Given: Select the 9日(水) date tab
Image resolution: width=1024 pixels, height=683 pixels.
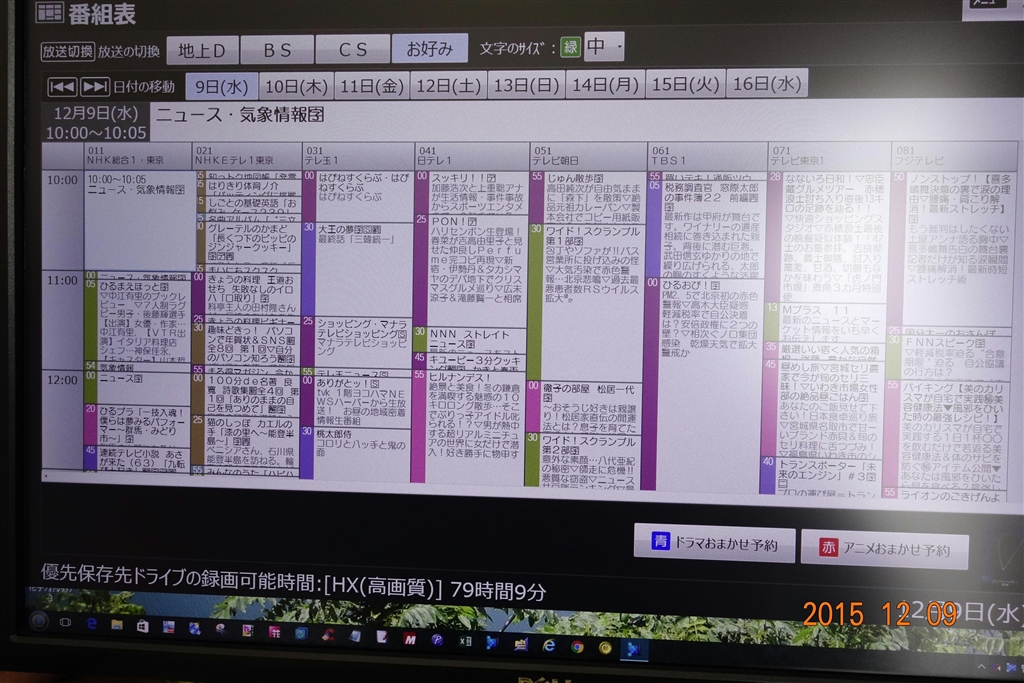Looking at the screenshot, I should point(221,86).
